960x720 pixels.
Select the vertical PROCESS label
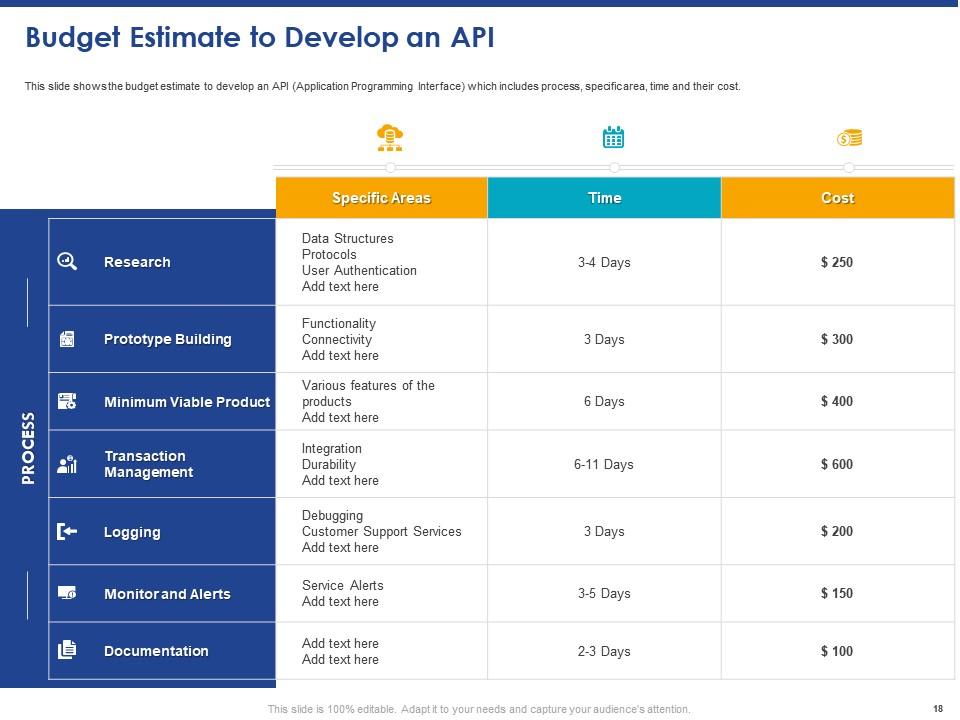(x=27, y=448)
